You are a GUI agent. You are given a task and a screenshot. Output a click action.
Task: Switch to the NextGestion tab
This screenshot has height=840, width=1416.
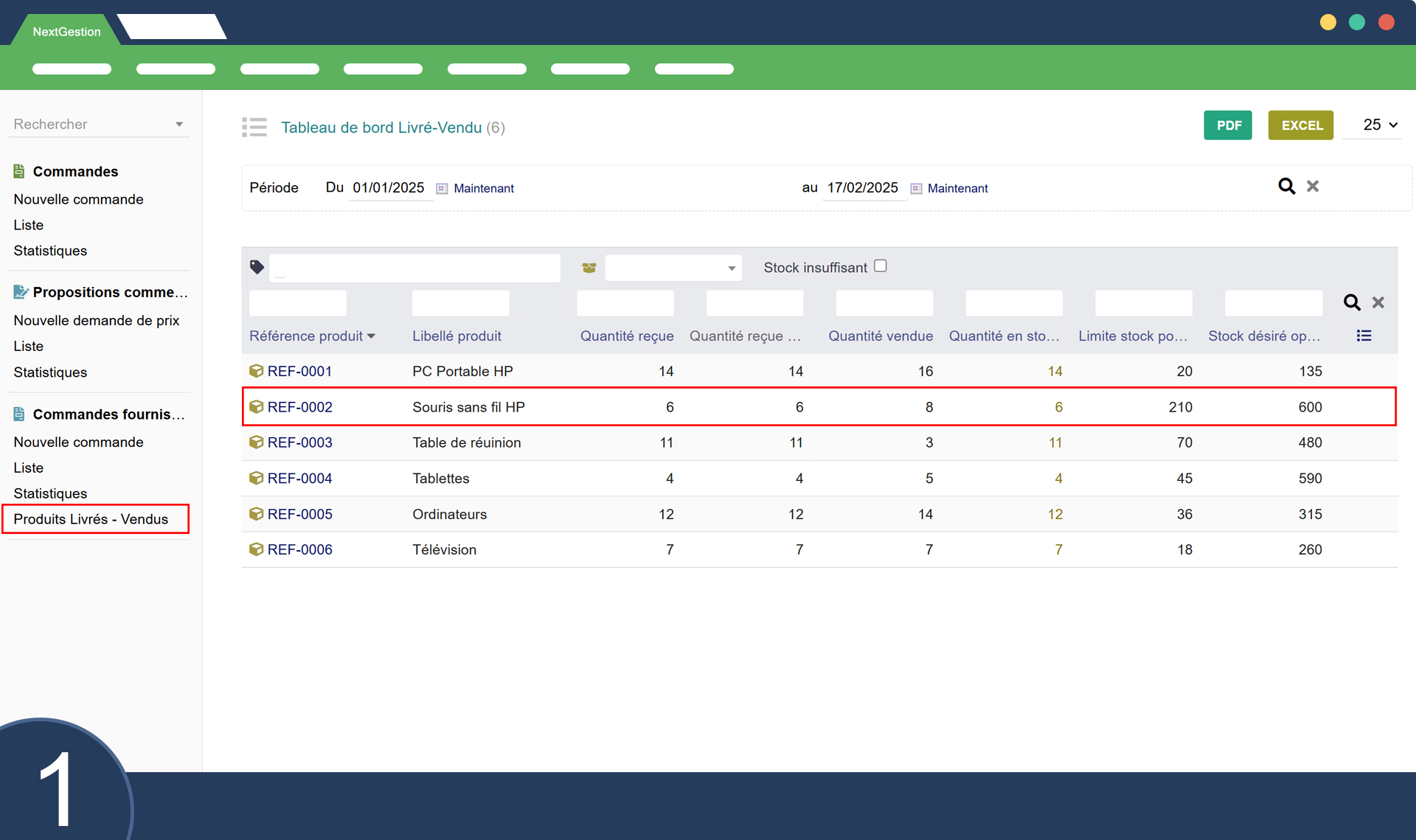(66, 32)
